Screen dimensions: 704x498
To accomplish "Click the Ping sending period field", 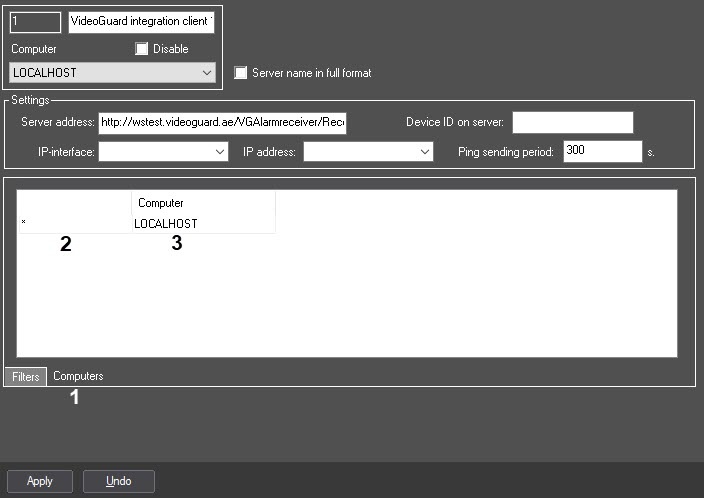I will pyautogui.click(x=603, y=151).
